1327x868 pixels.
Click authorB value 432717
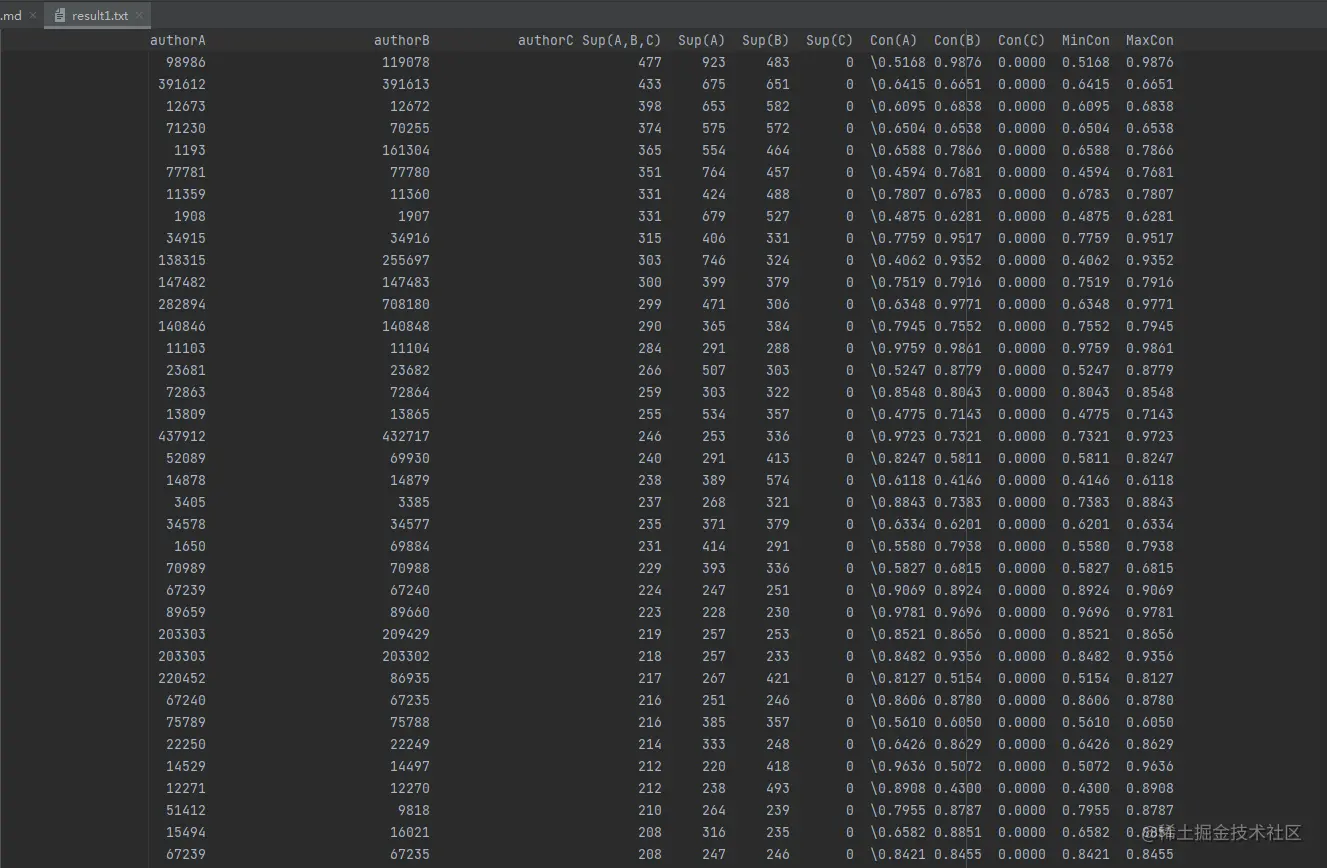coord(406,436)
